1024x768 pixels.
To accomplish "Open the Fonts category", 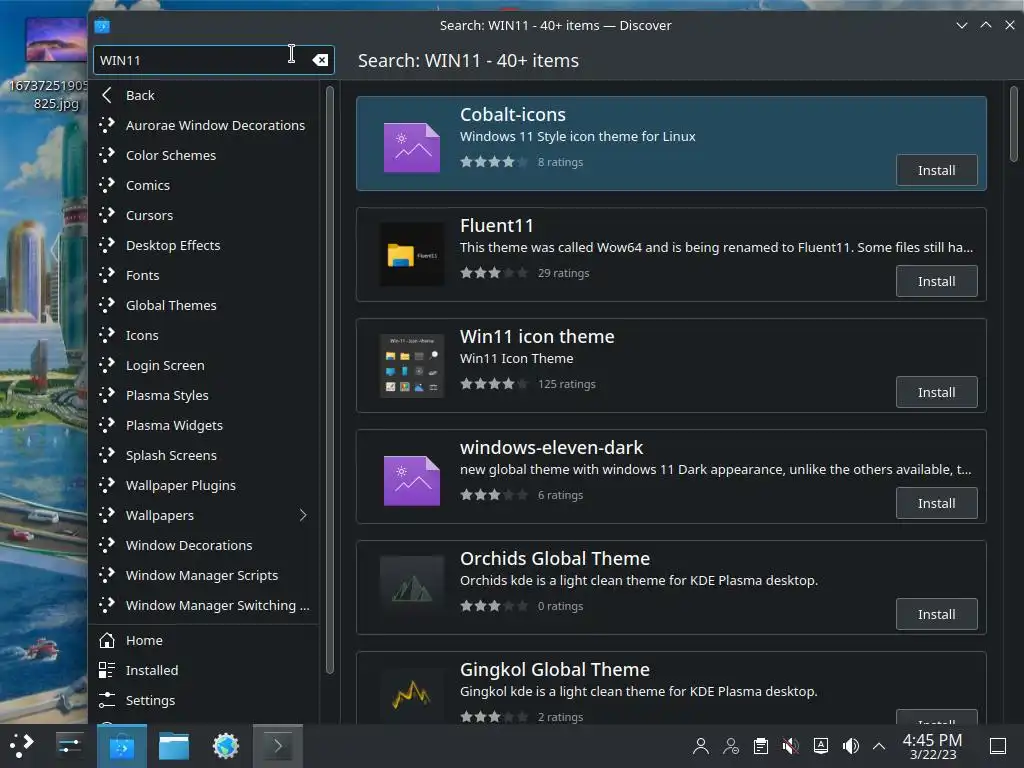I will coord(205,276).
